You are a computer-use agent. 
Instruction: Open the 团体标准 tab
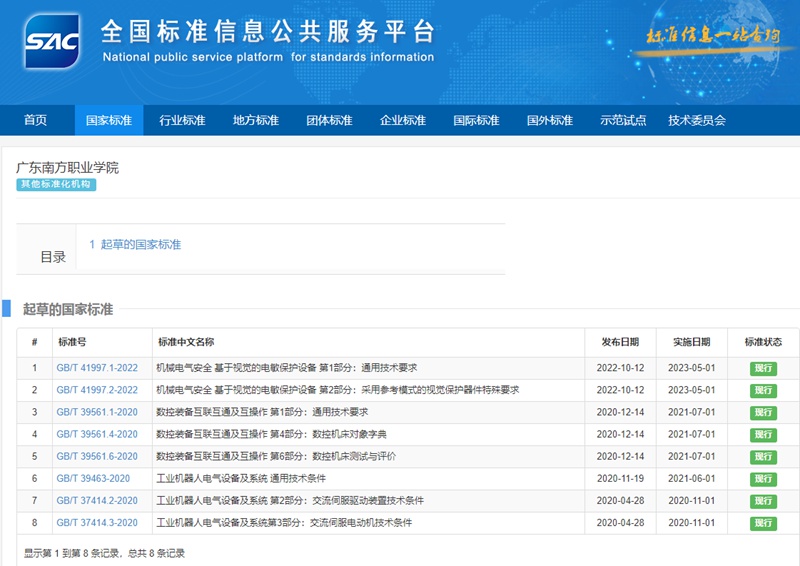tap(329, 120)
